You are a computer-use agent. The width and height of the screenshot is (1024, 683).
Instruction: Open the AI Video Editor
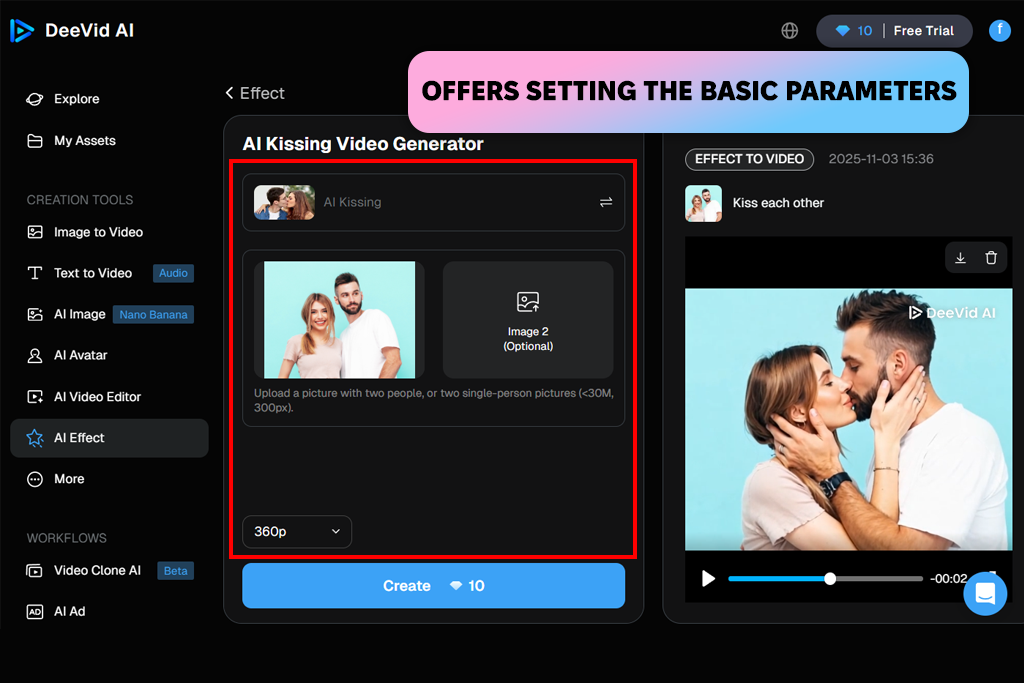pos(97,397)
